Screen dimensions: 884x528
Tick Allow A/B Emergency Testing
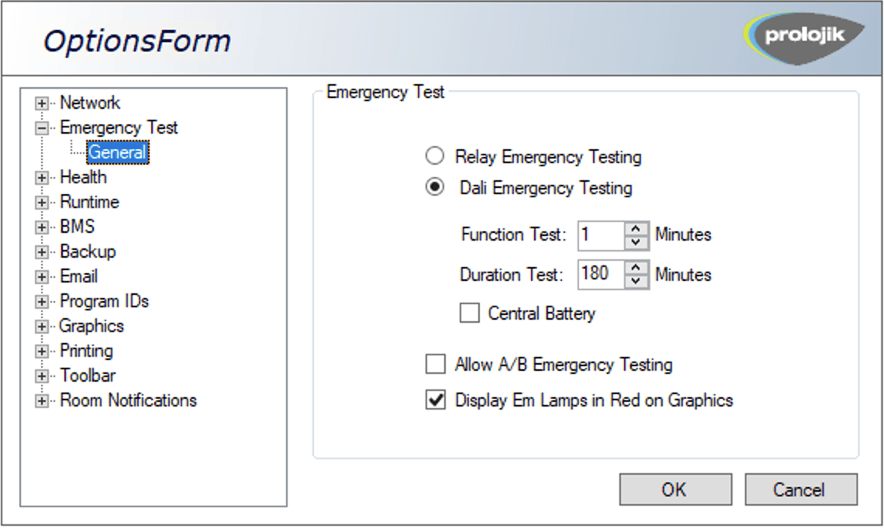(435, 365)
